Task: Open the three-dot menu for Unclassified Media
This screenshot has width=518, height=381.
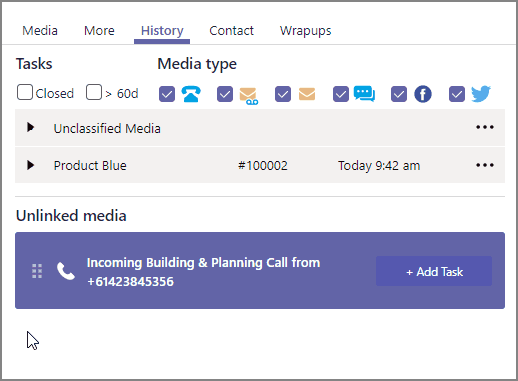Action: pyautogui.click(x=485, y=127)
